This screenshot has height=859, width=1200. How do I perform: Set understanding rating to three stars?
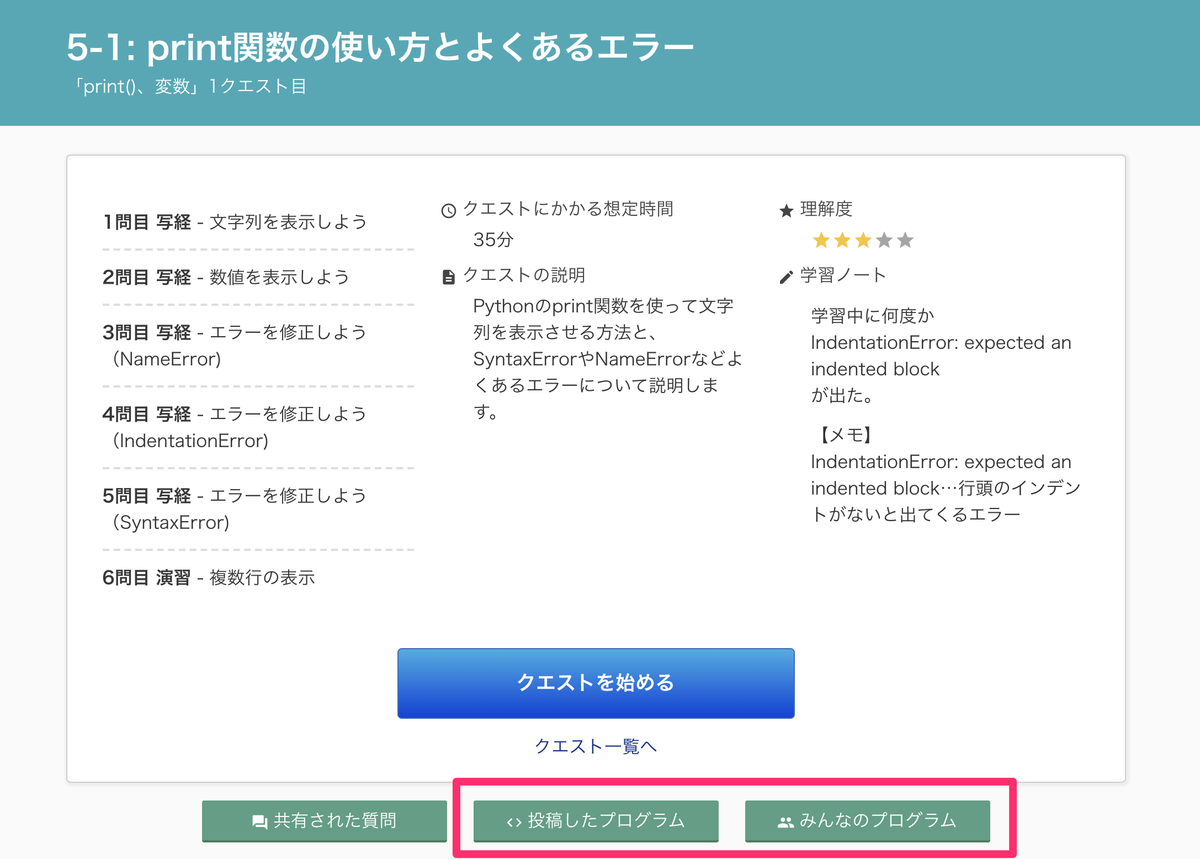coord(863,240)
